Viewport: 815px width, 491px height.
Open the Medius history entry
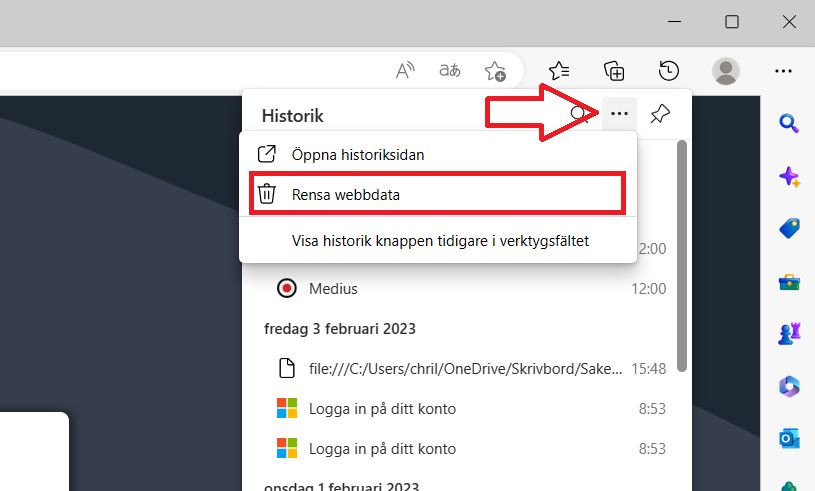pos(333,288)
